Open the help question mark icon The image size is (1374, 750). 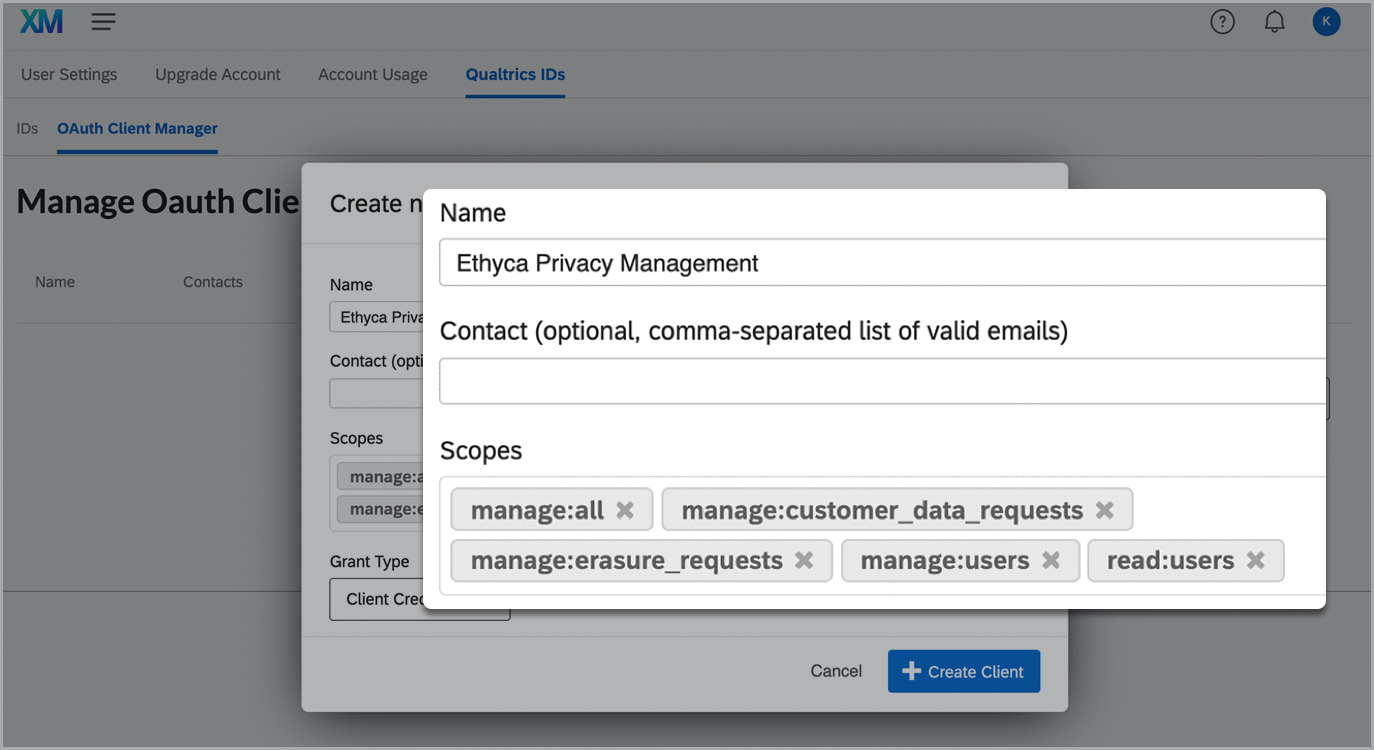point(1222,22)
